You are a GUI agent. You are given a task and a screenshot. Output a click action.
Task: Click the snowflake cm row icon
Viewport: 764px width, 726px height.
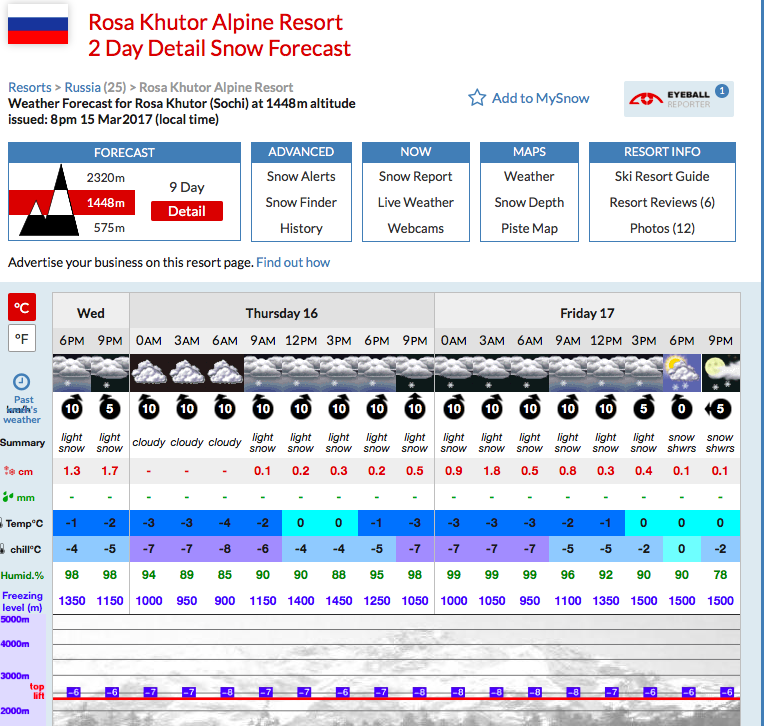coord(9,471)
